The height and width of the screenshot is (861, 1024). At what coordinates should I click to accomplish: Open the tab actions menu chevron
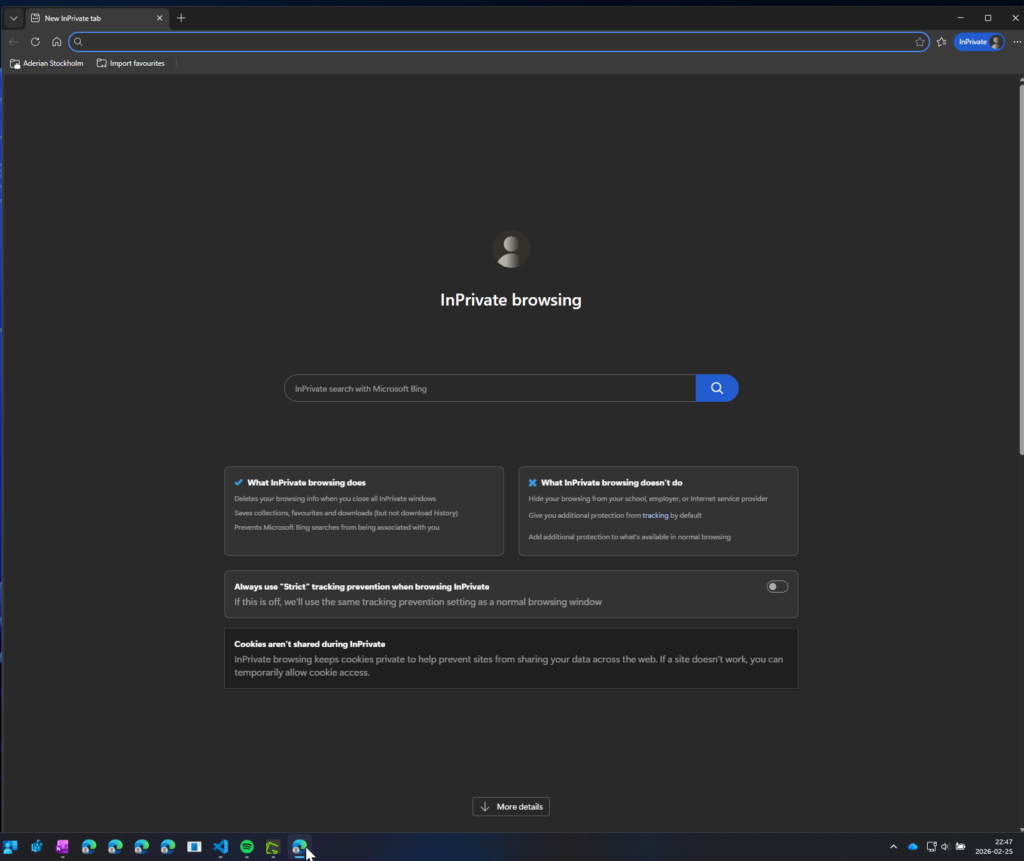(13, 18)
